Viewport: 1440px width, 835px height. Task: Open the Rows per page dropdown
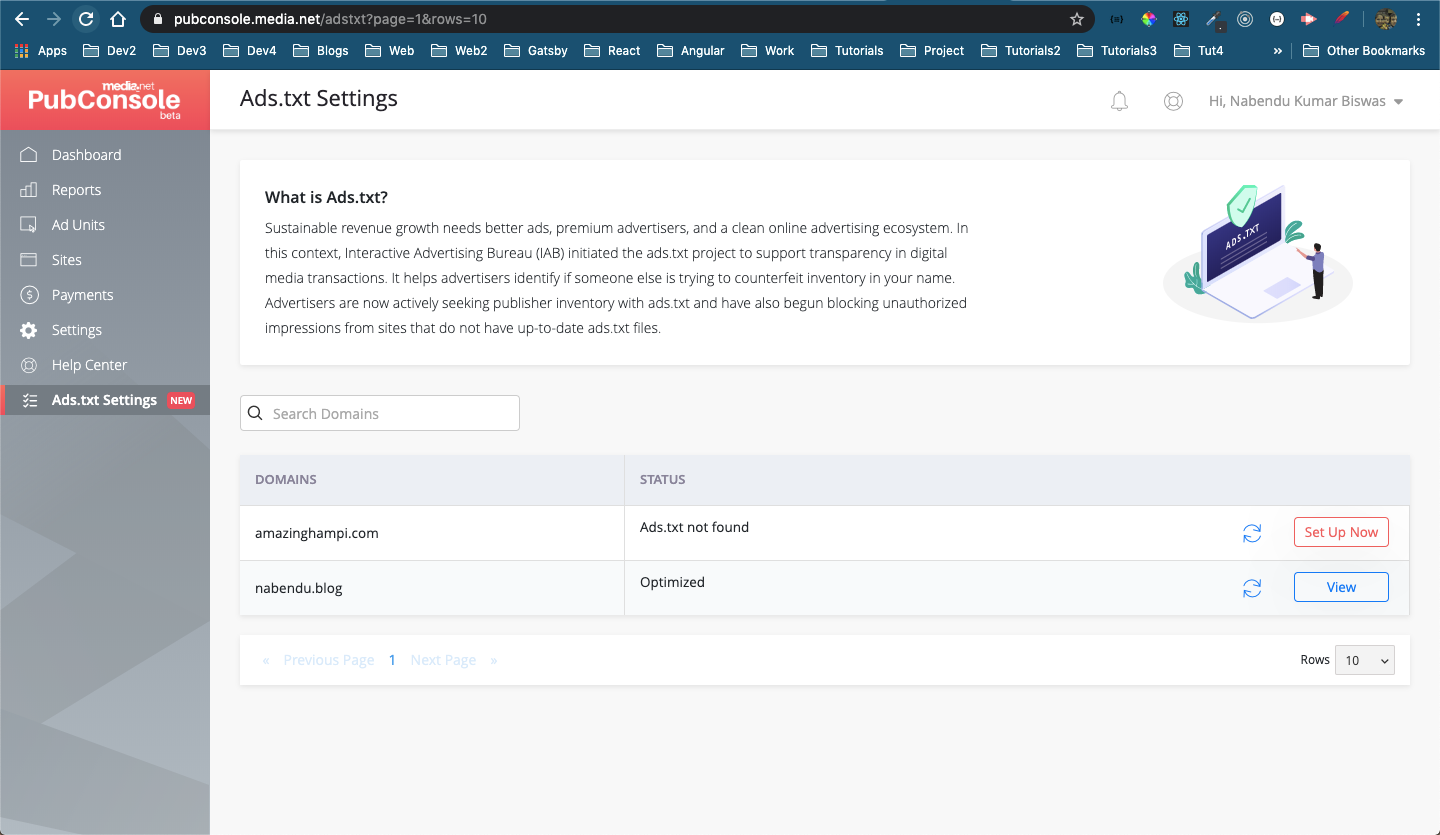pyautogui.click(x=1364, y=660)
